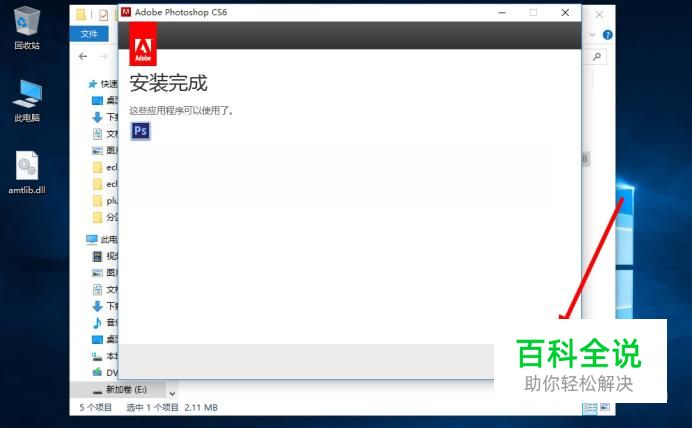Click the '5 个项目' status bar text
This screenshot has width=692, height=428.
(95, 407)
